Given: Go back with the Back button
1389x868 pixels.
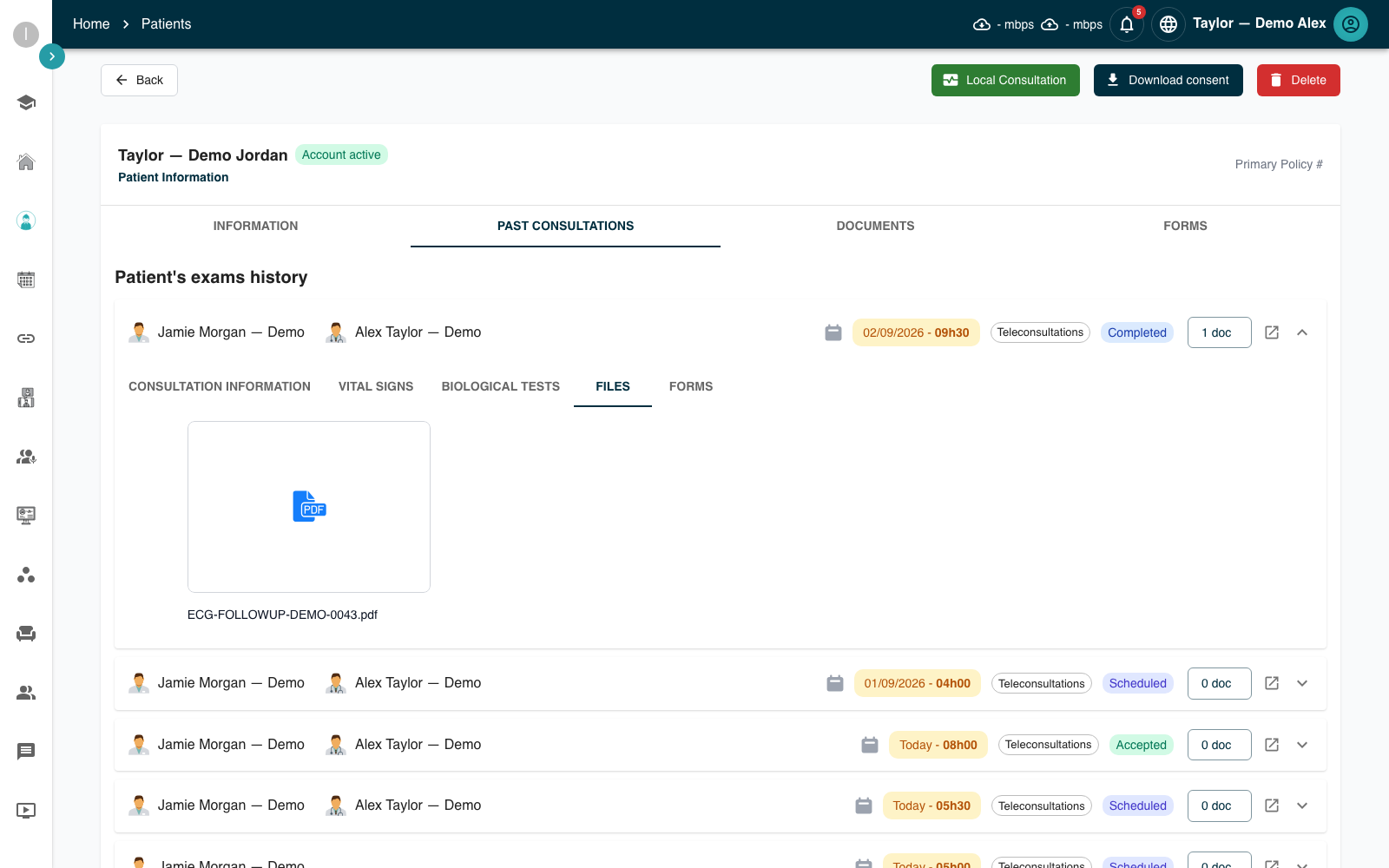Looking at the screenshot, I should click(x=139, y=80).
